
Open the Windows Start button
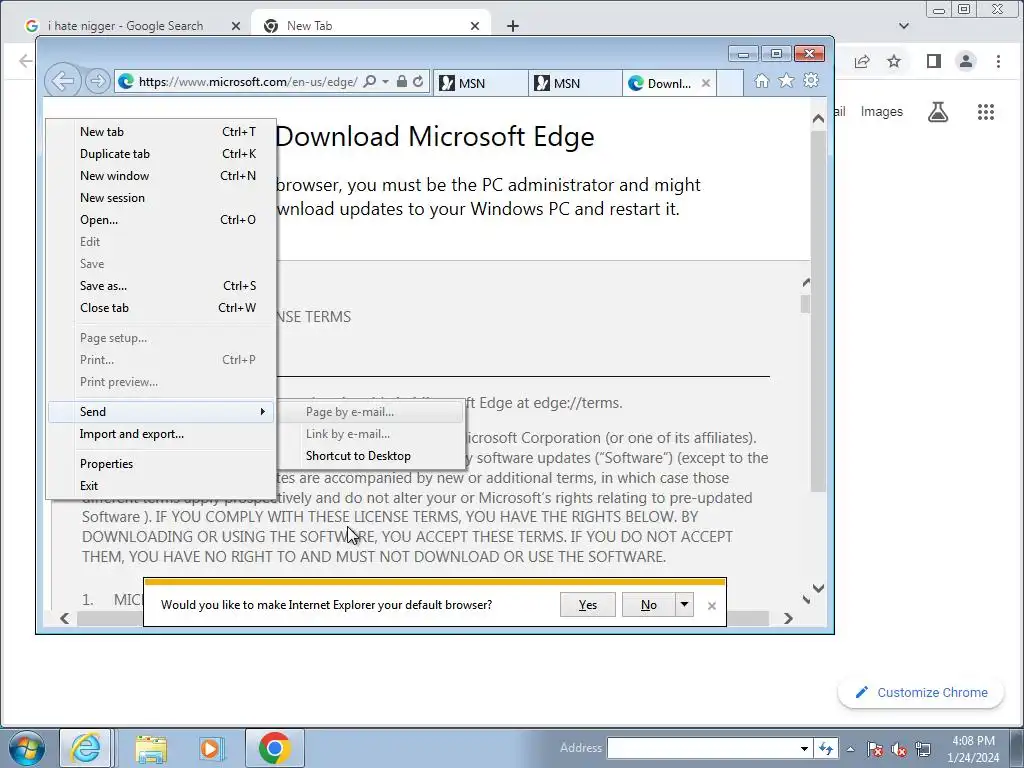point(26,748)
